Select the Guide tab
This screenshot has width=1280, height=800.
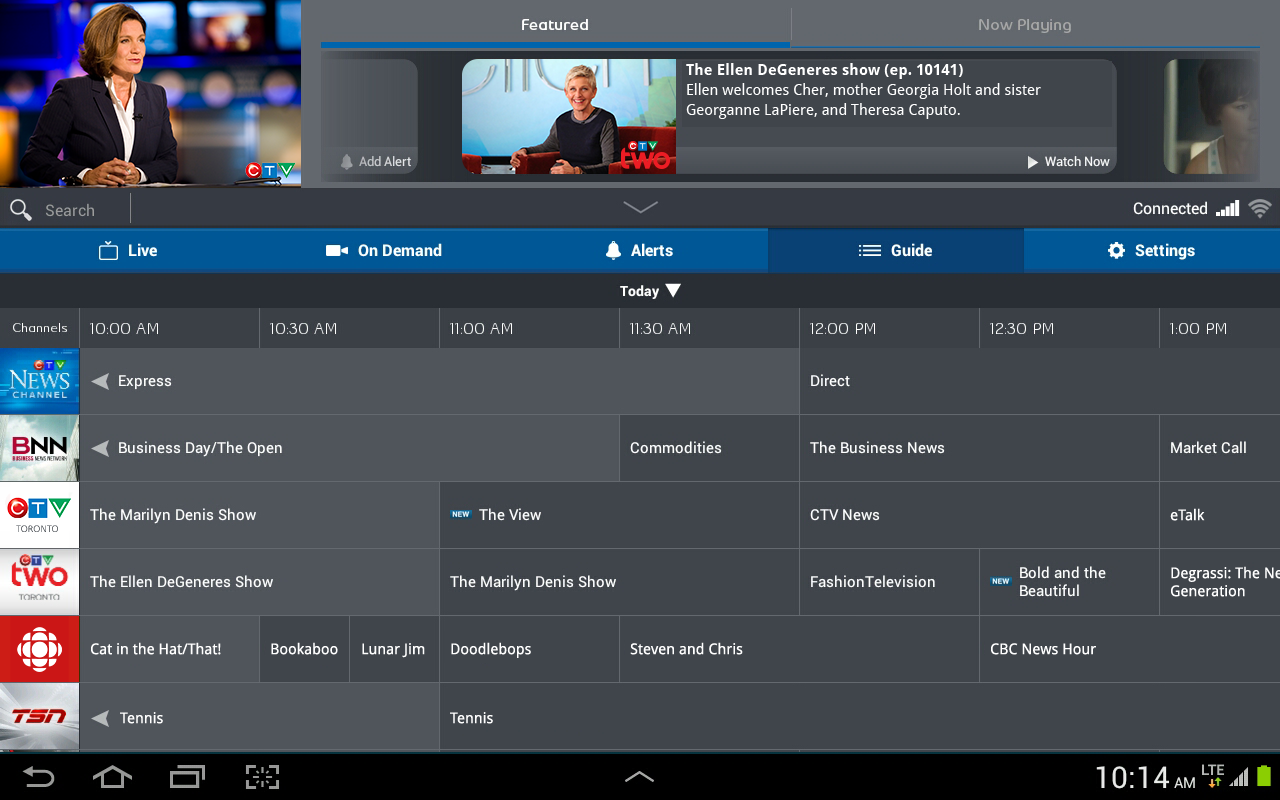896,251
